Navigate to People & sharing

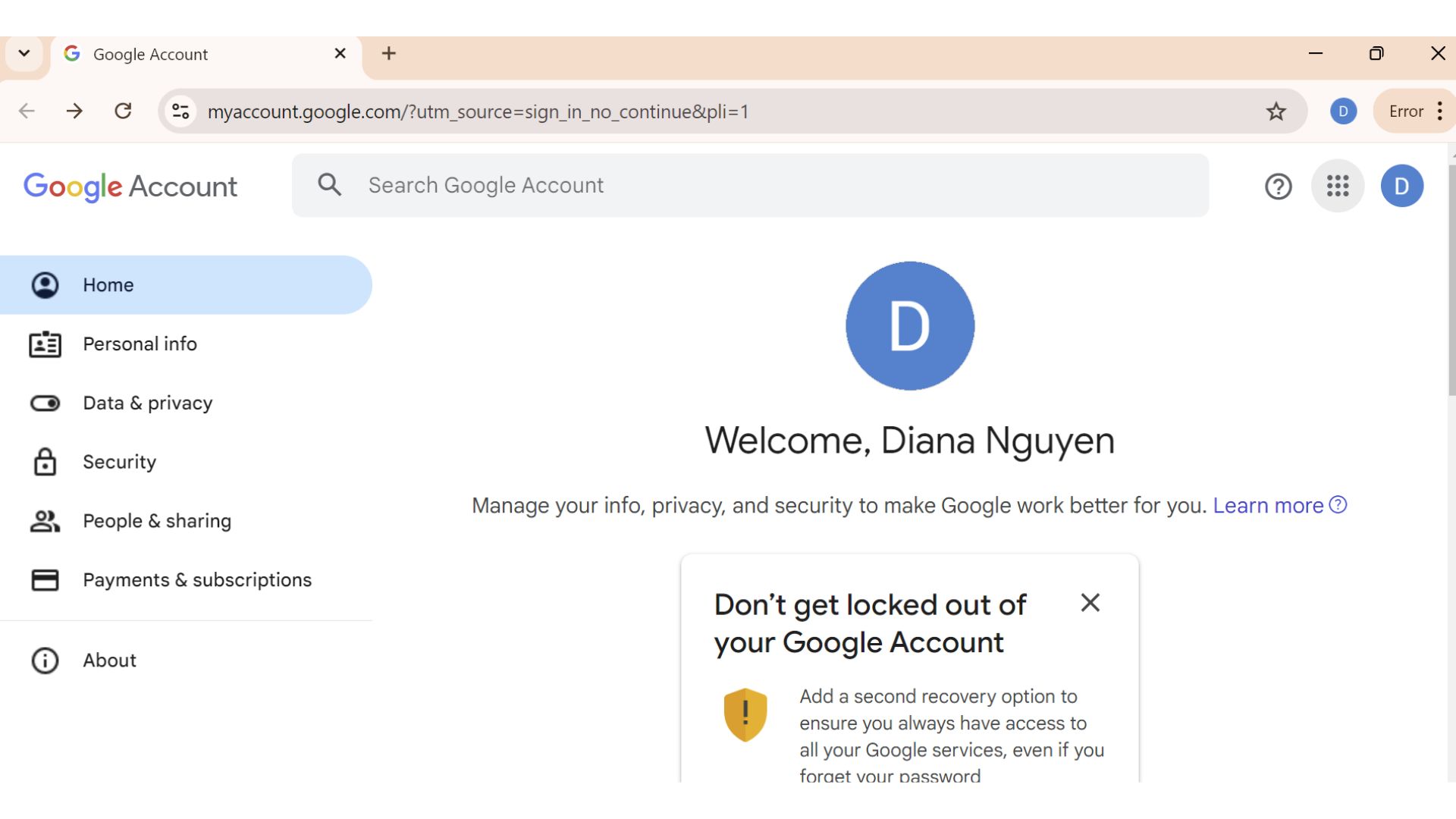[186, 521]
